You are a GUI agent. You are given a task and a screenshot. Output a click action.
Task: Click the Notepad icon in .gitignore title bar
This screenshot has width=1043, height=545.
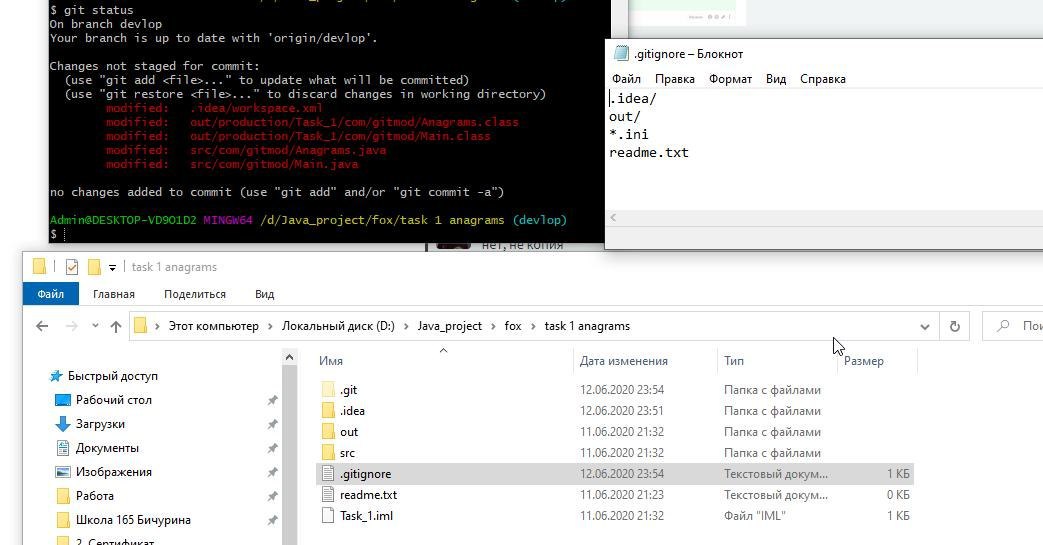coord(621,54)
